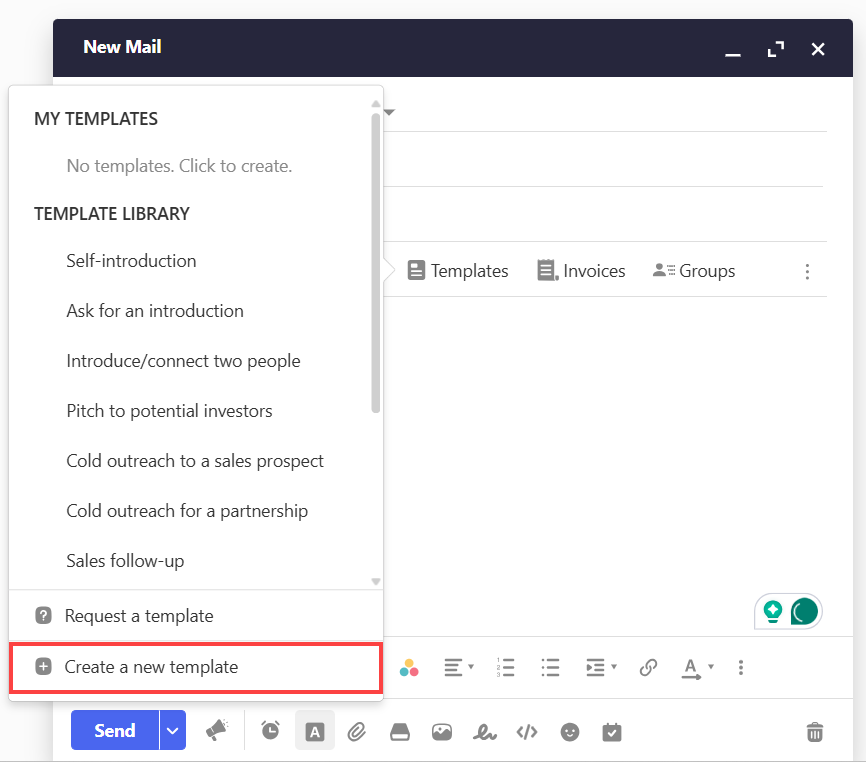Screen dimensions: 866x762
Task: Select Cold outreach to a sales prospect
Action: coord(194,461)
